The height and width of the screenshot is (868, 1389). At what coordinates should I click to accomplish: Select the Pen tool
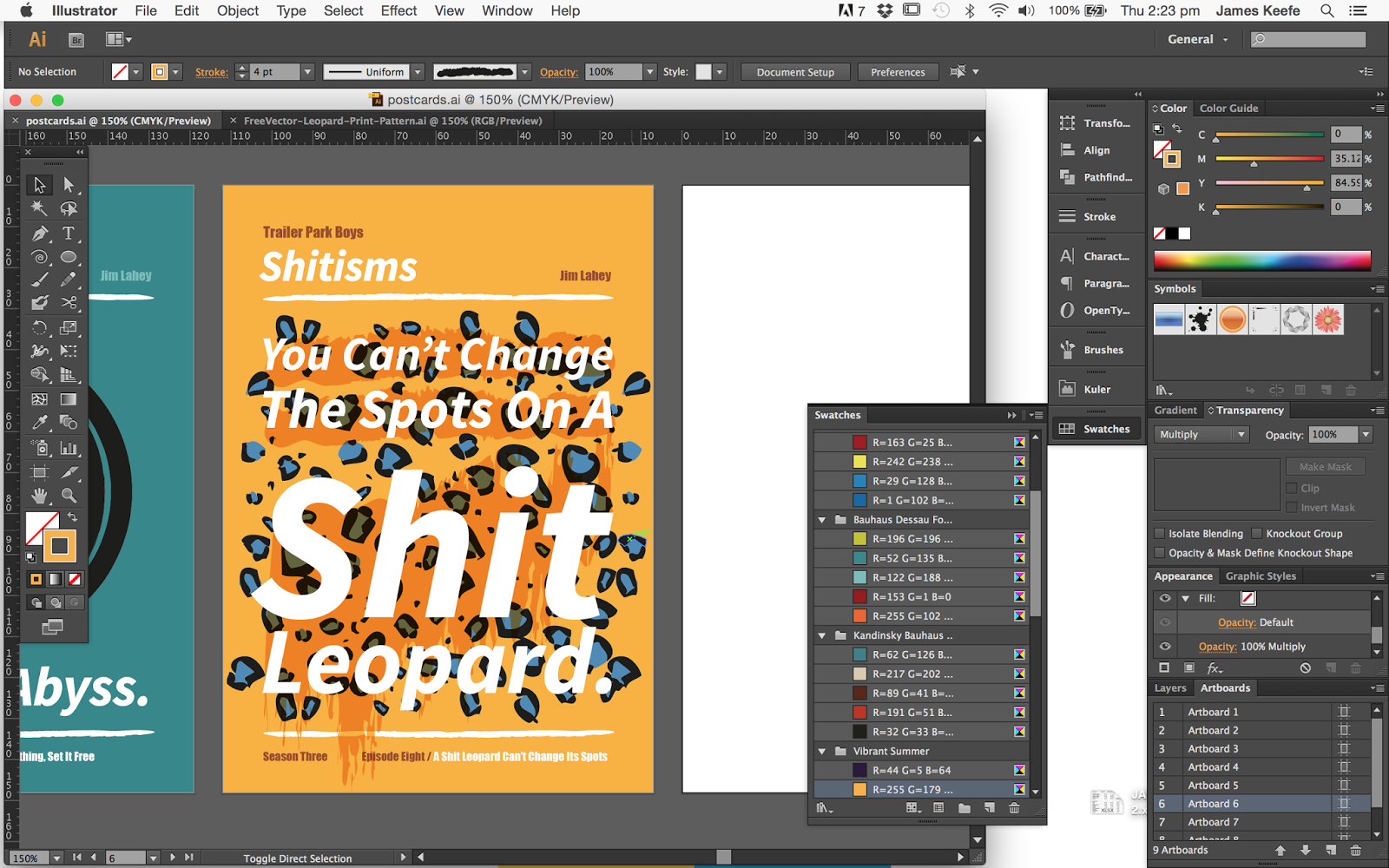coord(39,233)
